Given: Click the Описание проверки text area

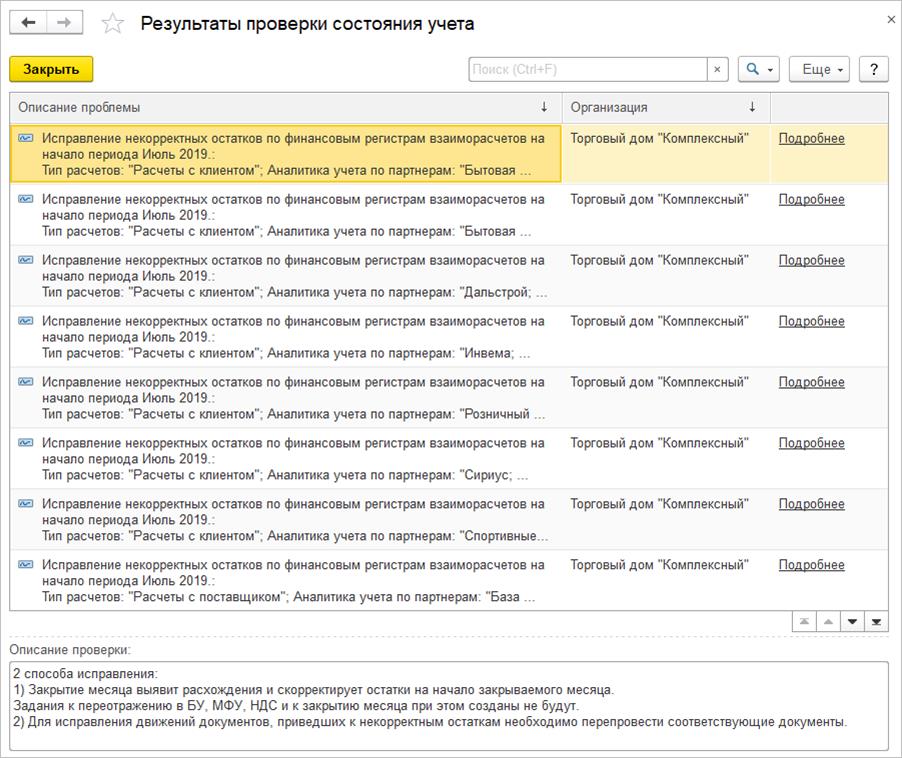Looking at the screenshot, I should coord(448,706).
